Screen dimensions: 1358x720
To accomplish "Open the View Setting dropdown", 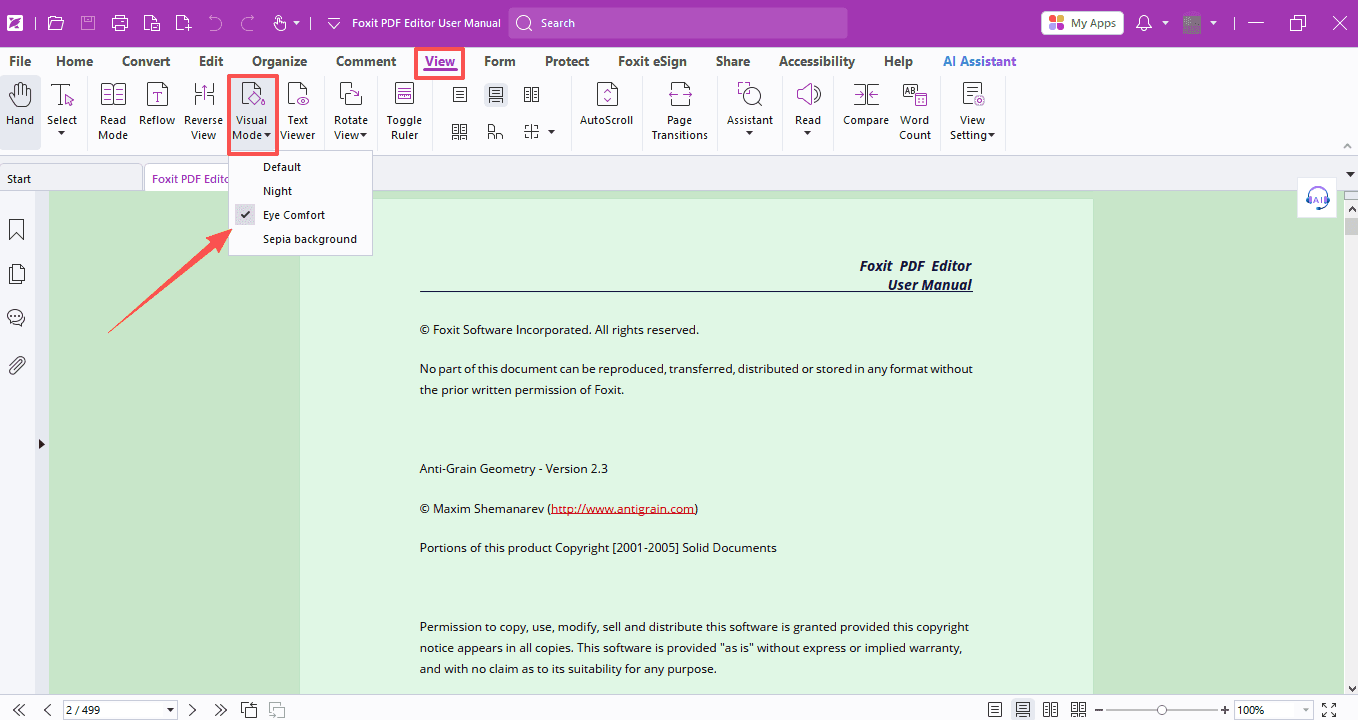I will tap(972, 110).
